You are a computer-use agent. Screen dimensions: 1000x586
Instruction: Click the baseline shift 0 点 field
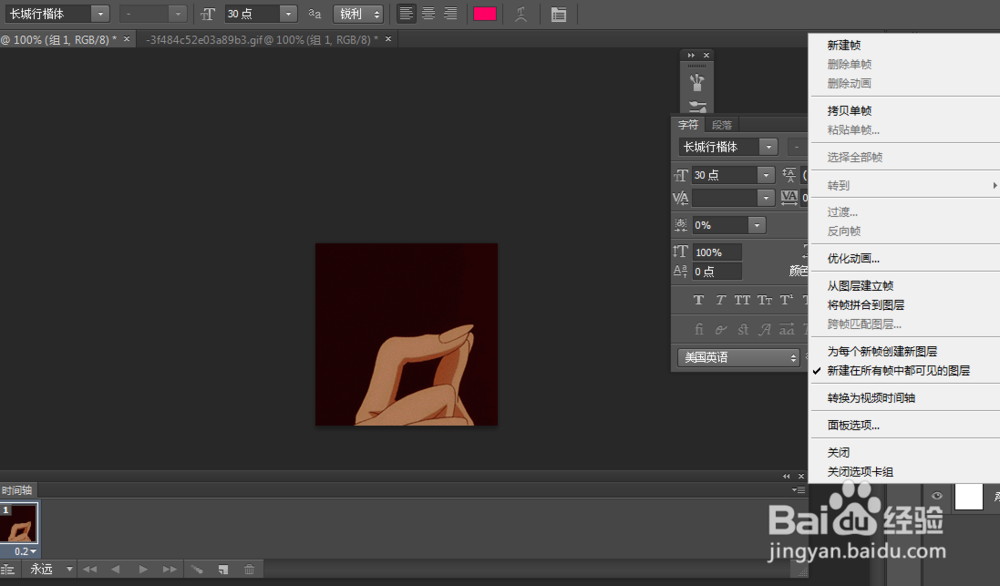717,272
